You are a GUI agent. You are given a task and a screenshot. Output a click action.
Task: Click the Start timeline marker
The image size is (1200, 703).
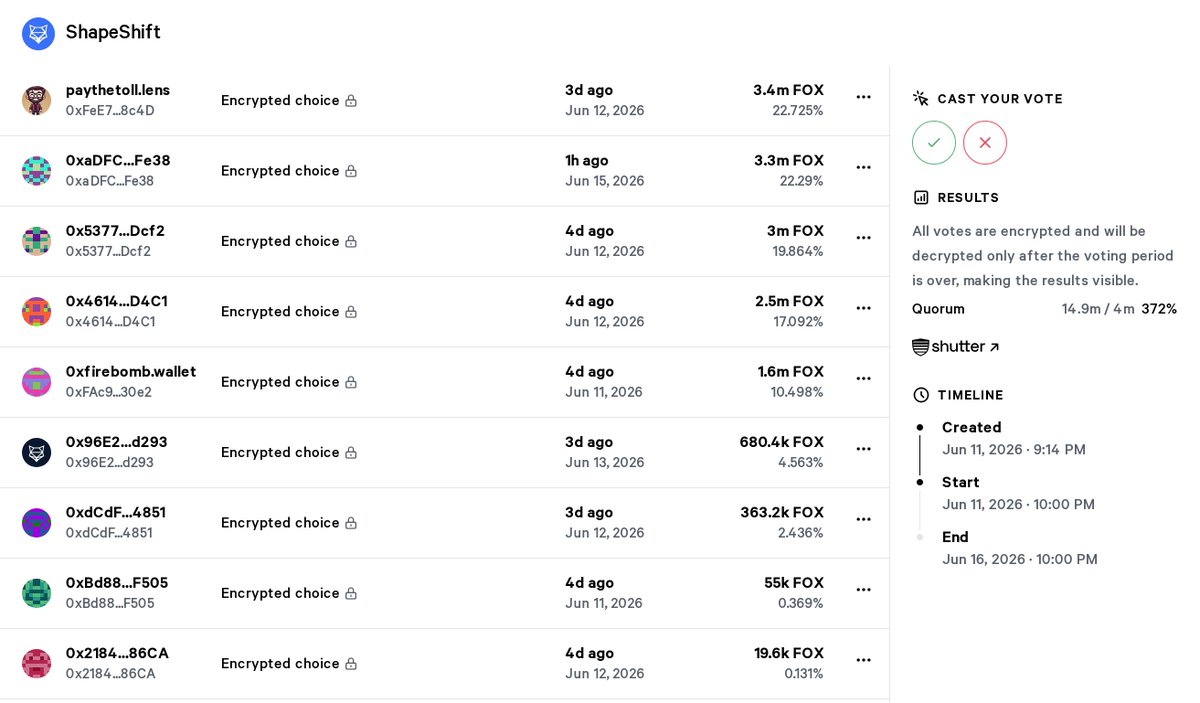[x=920, y=482]
